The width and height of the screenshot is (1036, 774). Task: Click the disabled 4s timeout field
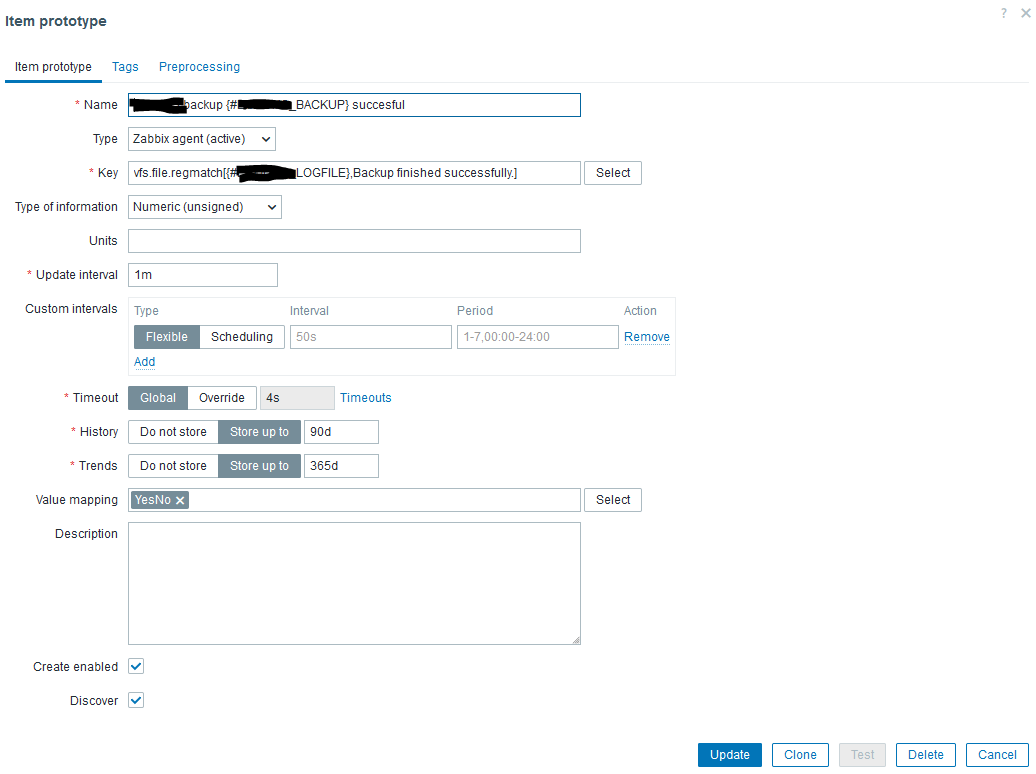click(x=297, y=398)
